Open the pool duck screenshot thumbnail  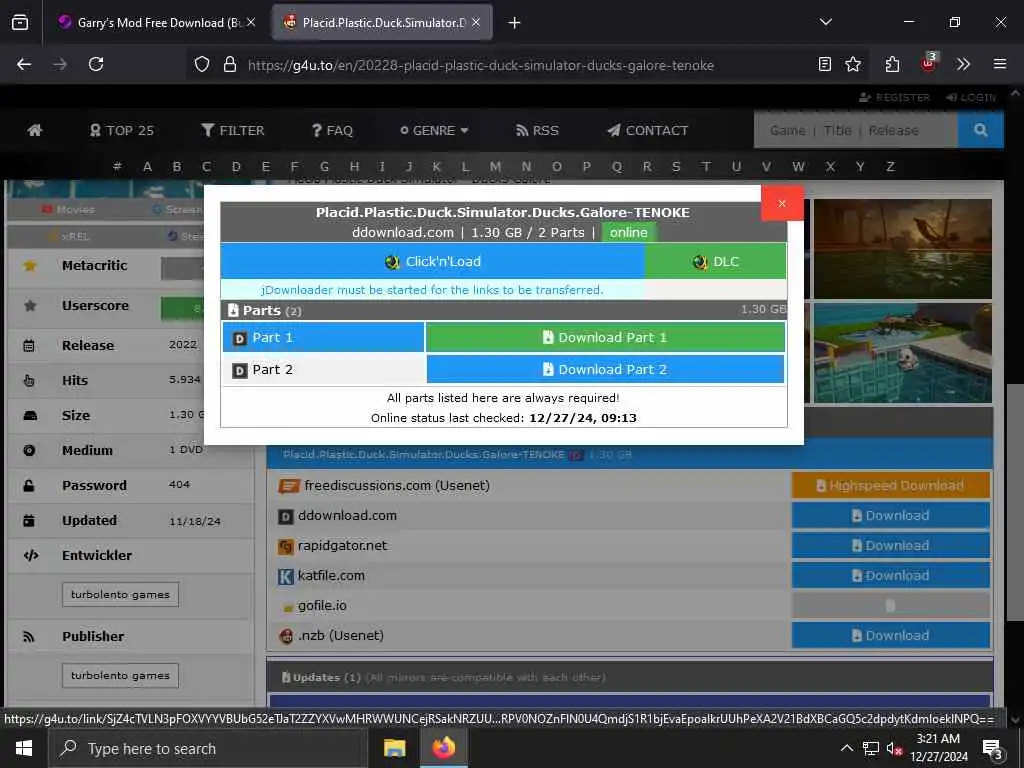point(903,353)
